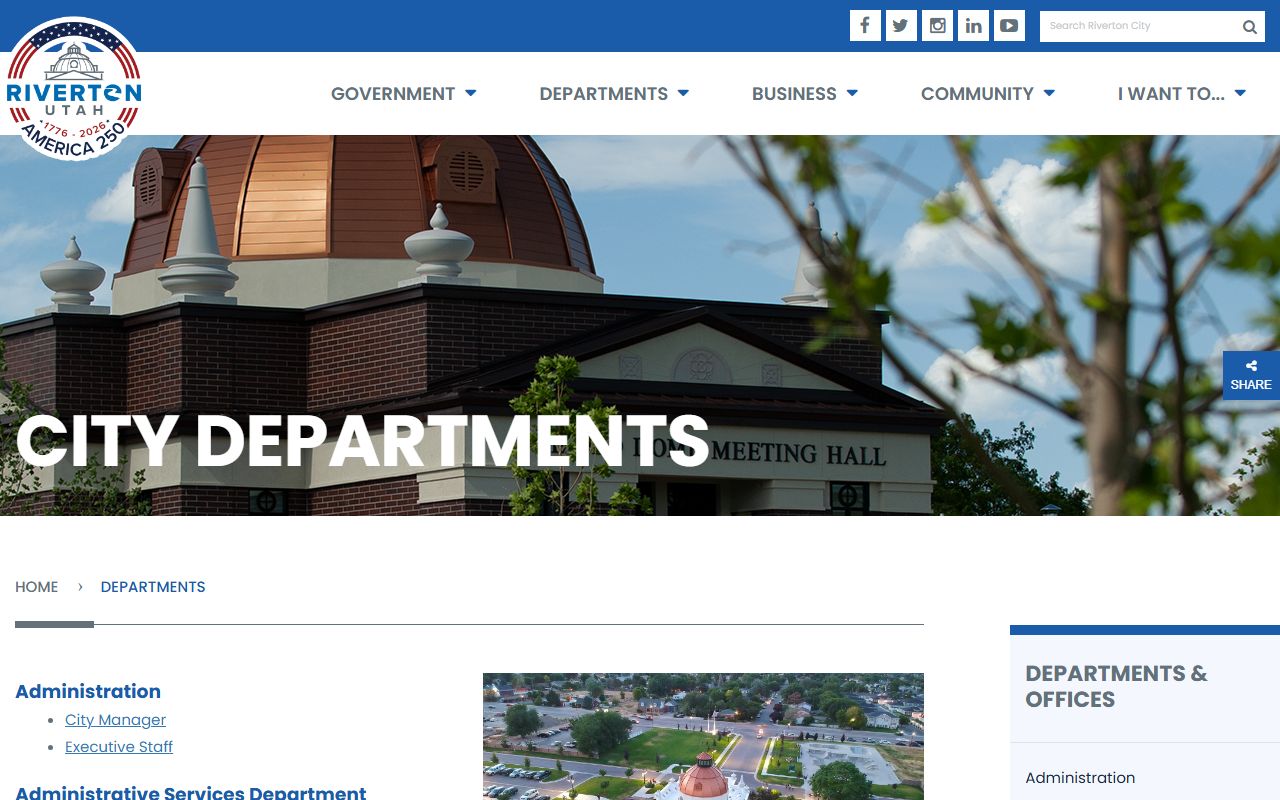This screenshot has width=1280, height=800.
Task: Click the Departments breadcrumb link
Action: point(153,587)
